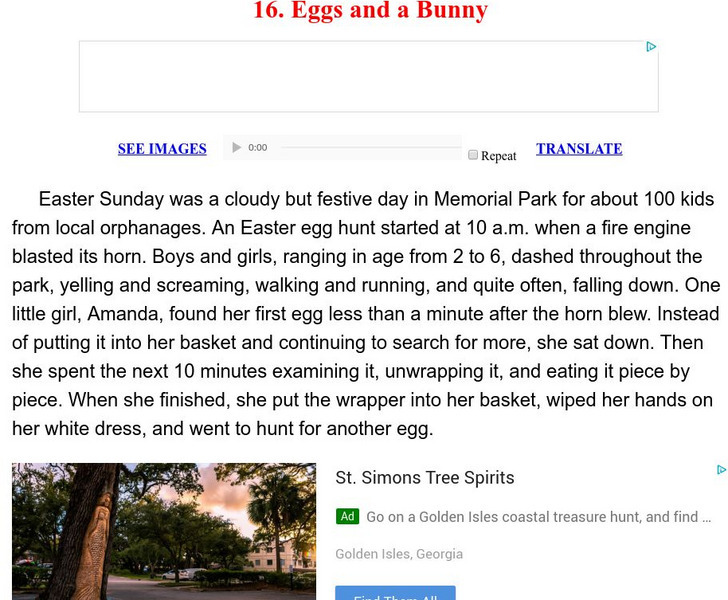Click the Eggs and a Bunny heading
The image size is (728, 600).
(370, 12)
